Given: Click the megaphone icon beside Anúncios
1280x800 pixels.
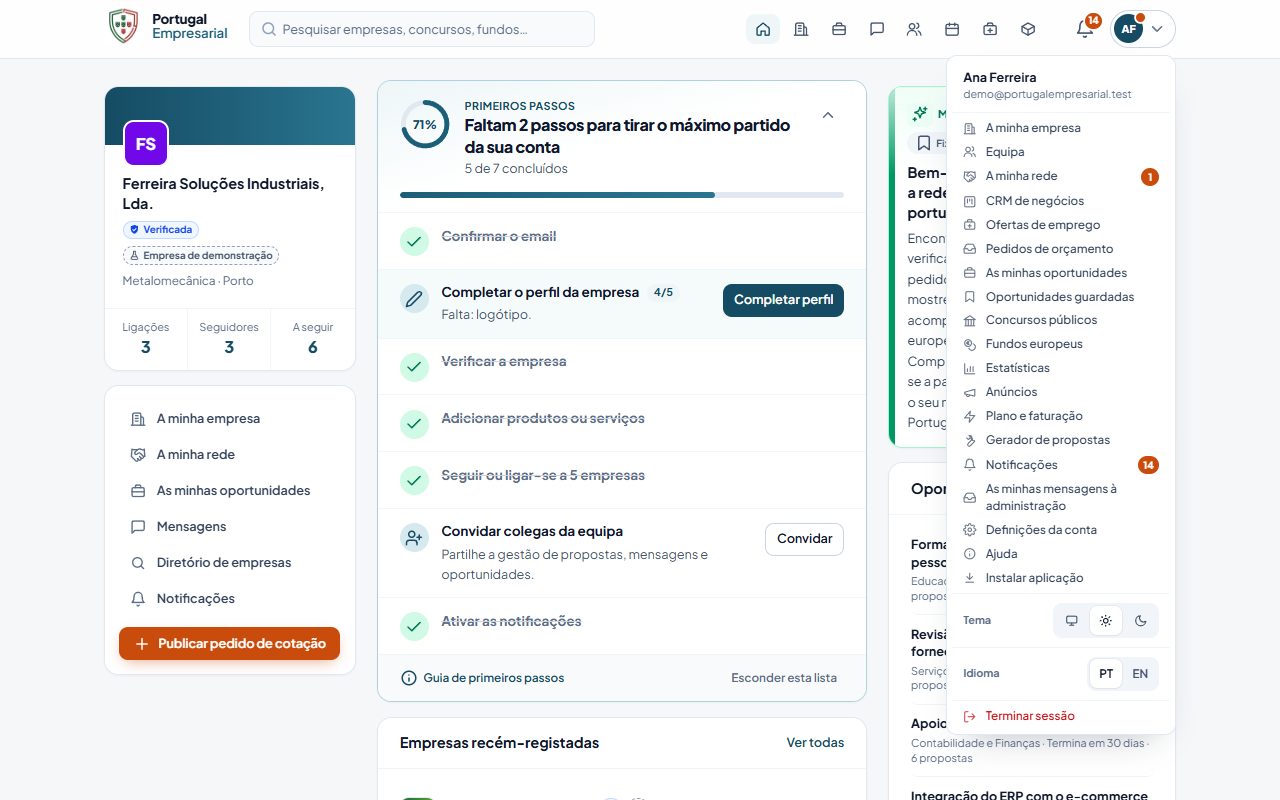Looking at the screenshot, I should (969, 392).
